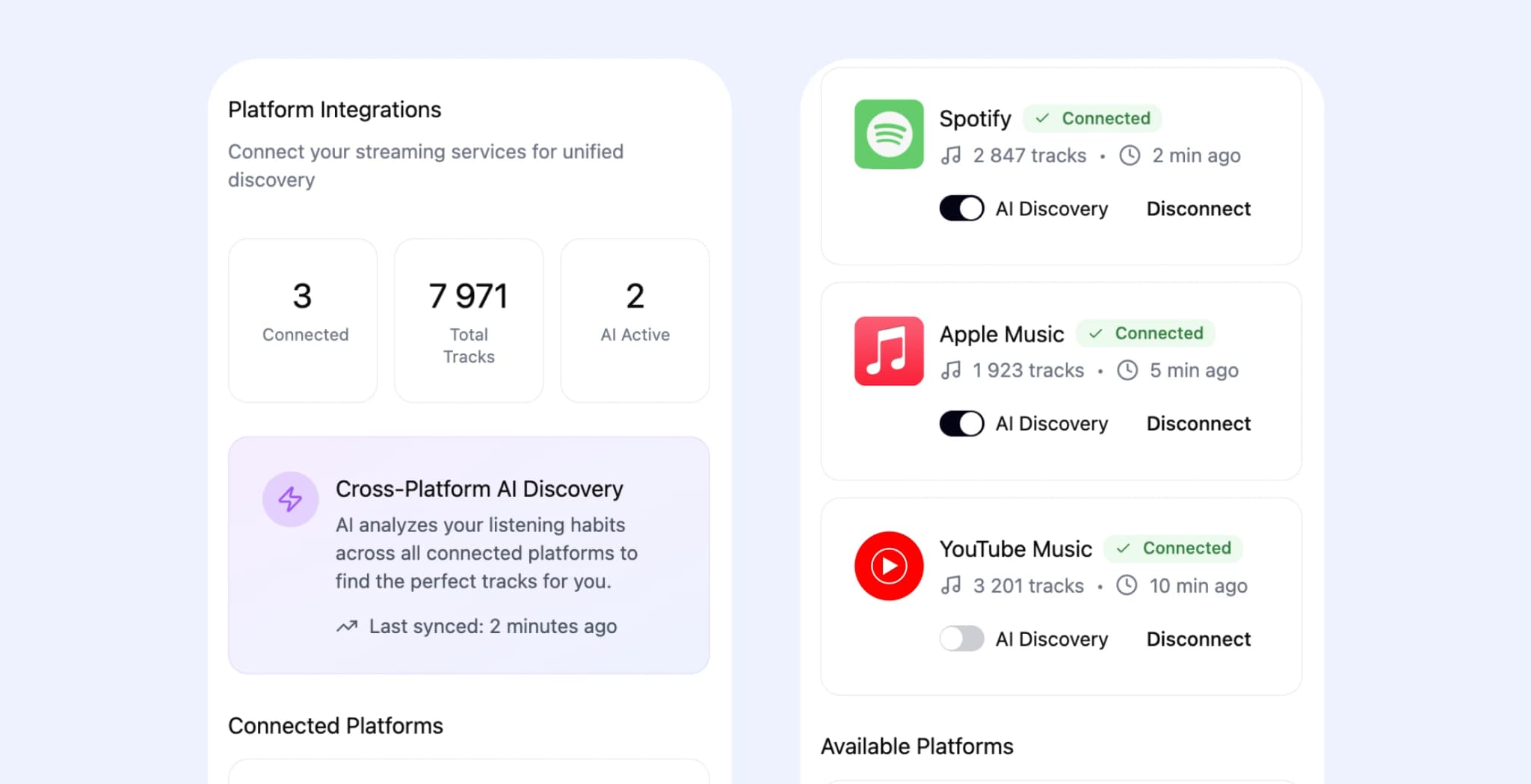Disconnect the Spotify platform
Viewport: 1531px width, 784px height.
tap(1198, 209)
